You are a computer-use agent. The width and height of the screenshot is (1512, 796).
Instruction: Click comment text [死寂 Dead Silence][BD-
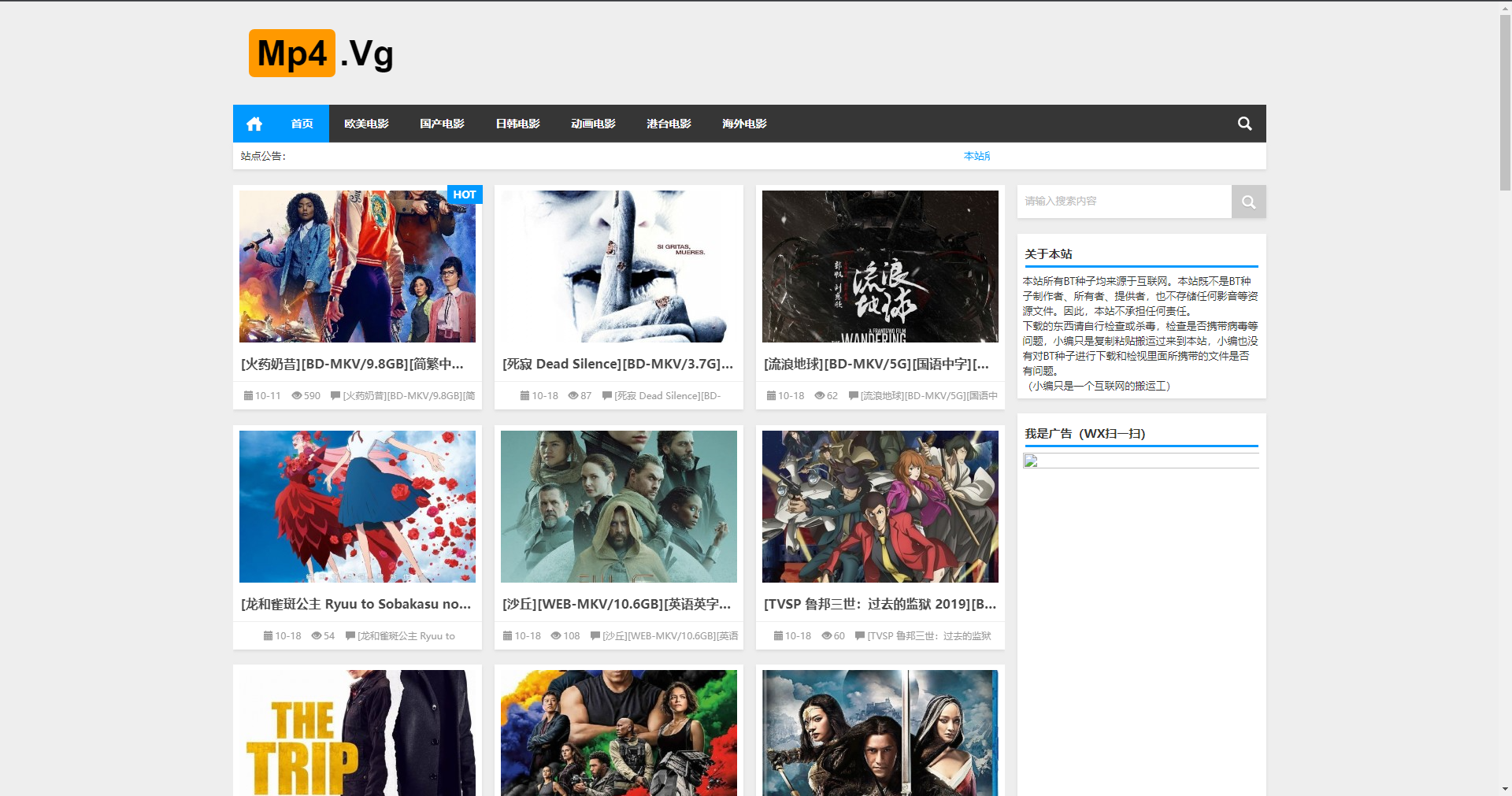click(x=668, y=395)
